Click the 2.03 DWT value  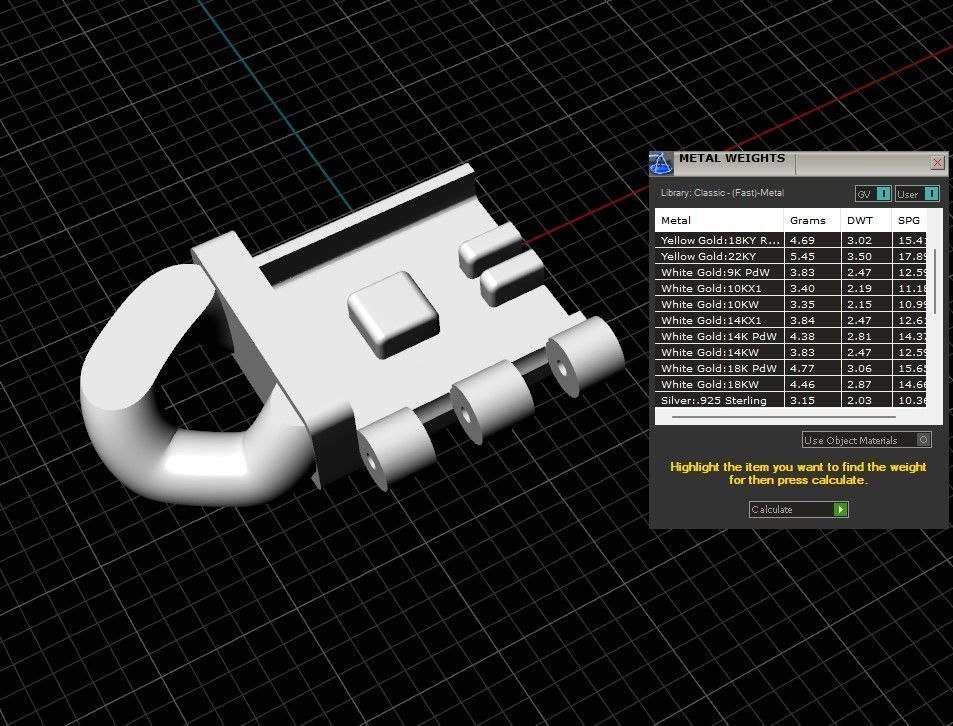point(859,400)
